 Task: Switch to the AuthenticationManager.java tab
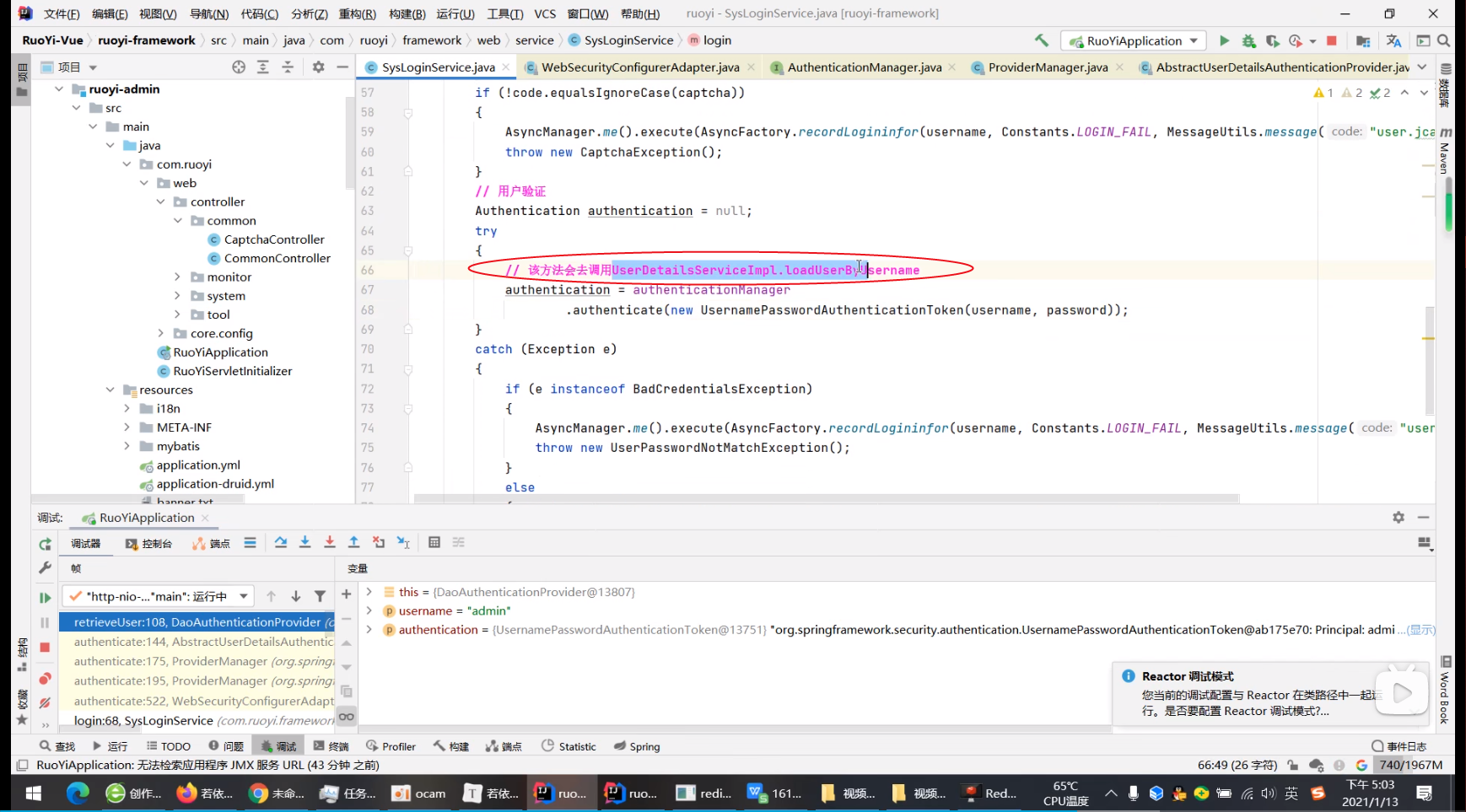864,67
